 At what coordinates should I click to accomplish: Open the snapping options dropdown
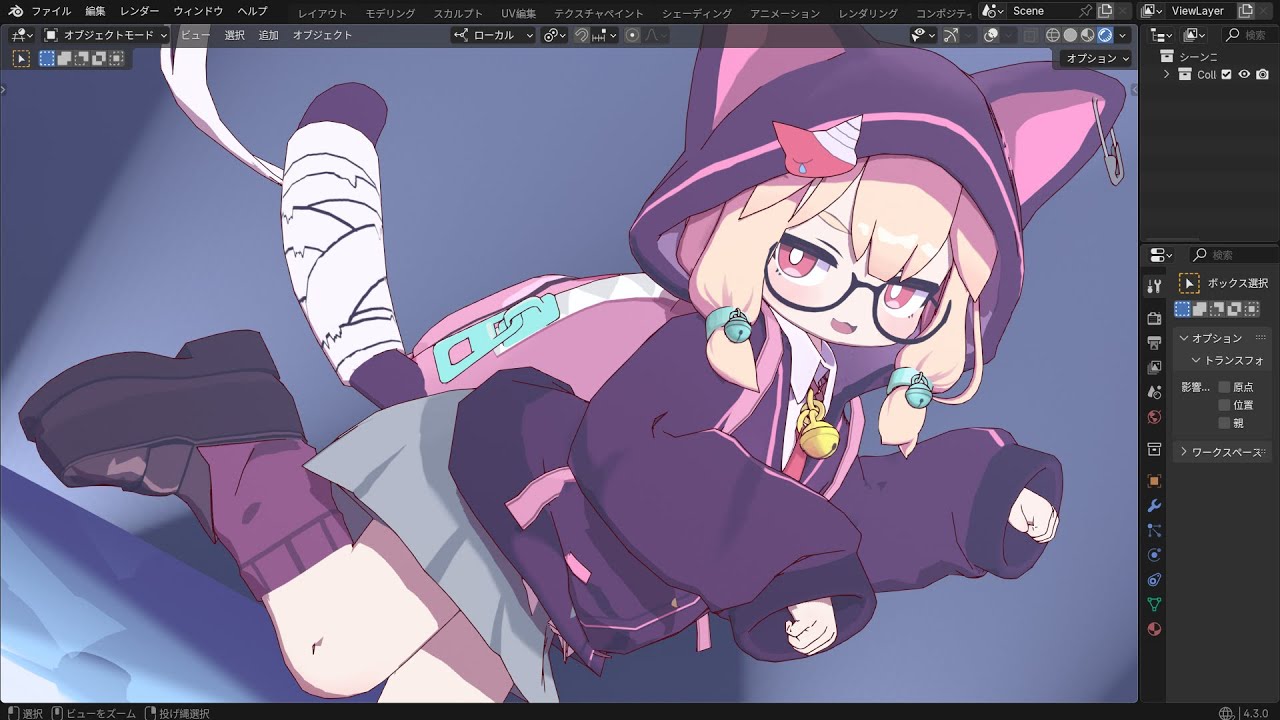[x=604, y=35]
